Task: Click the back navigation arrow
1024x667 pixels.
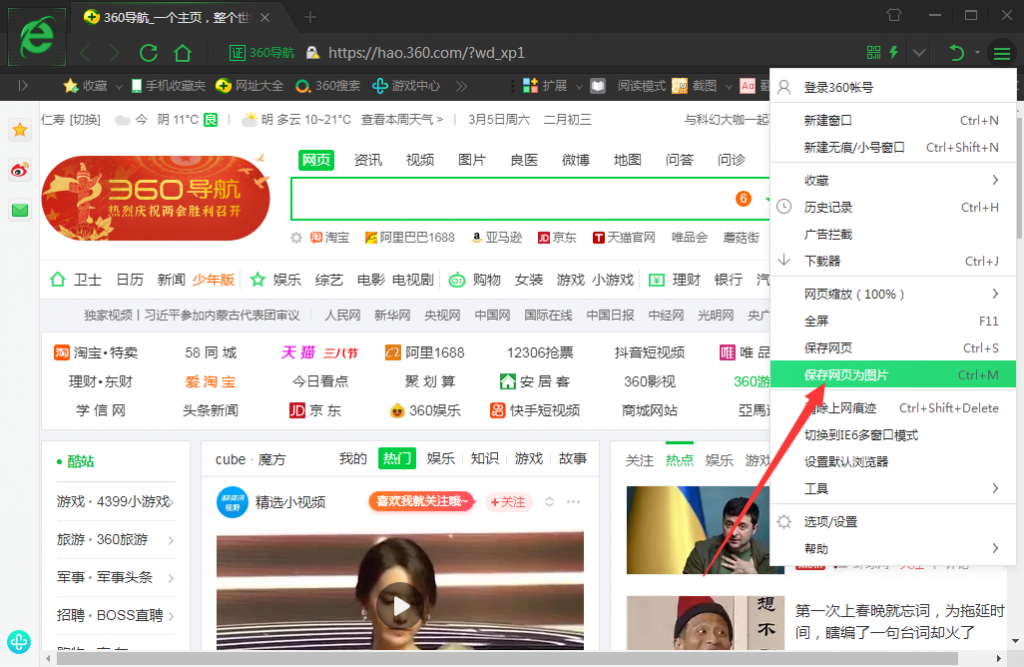Action: tap(85, 53)
